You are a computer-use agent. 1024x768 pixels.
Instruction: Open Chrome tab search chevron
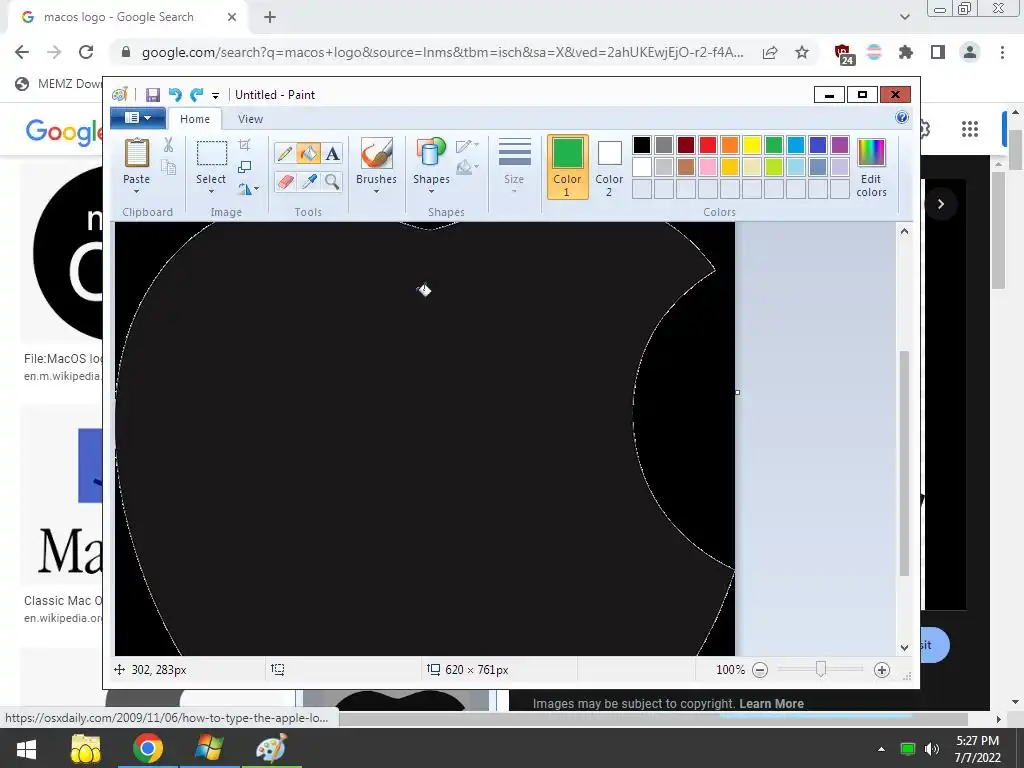tap(904, 17)
